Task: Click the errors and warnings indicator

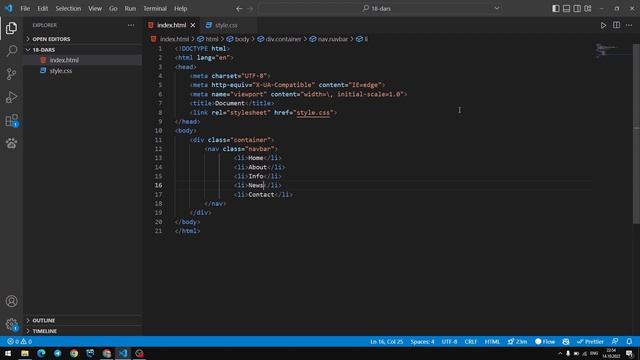Action: [x=19, y=341]
